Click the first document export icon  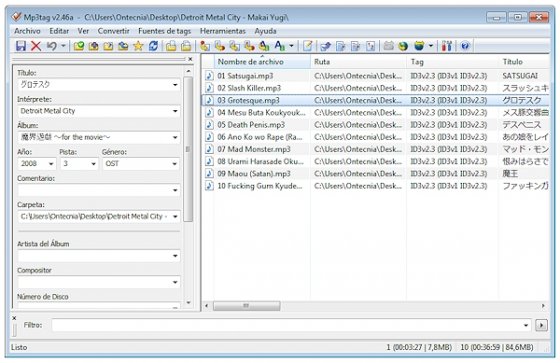tap(340, 46)
